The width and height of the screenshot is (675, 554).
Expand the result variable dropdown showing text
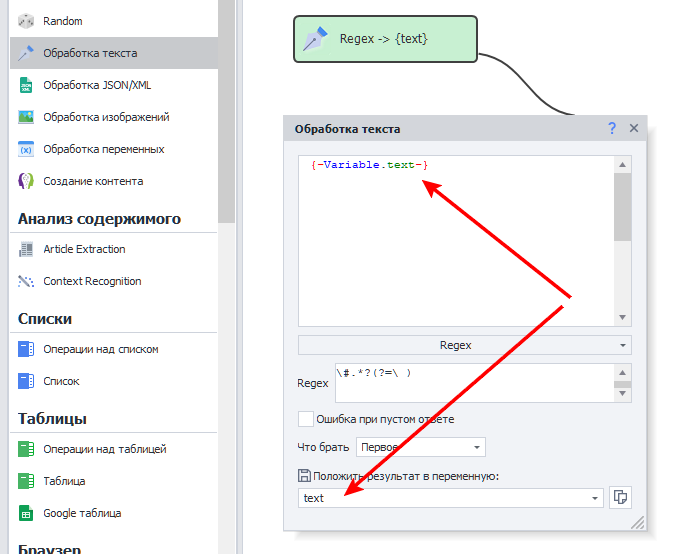pos(594,498)
